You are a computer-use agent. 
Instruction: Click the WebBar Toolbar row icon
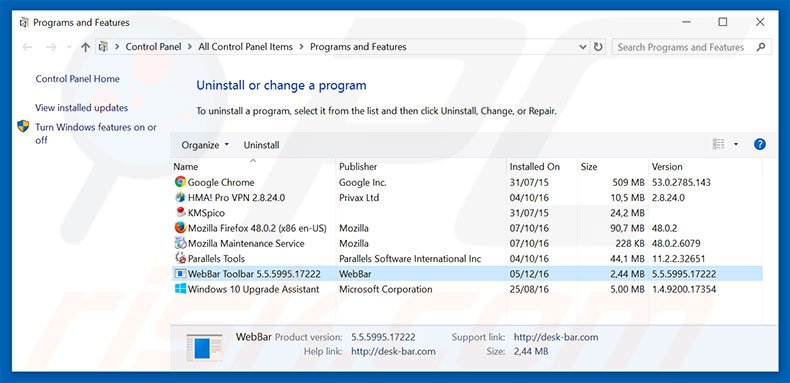point(180,274)
